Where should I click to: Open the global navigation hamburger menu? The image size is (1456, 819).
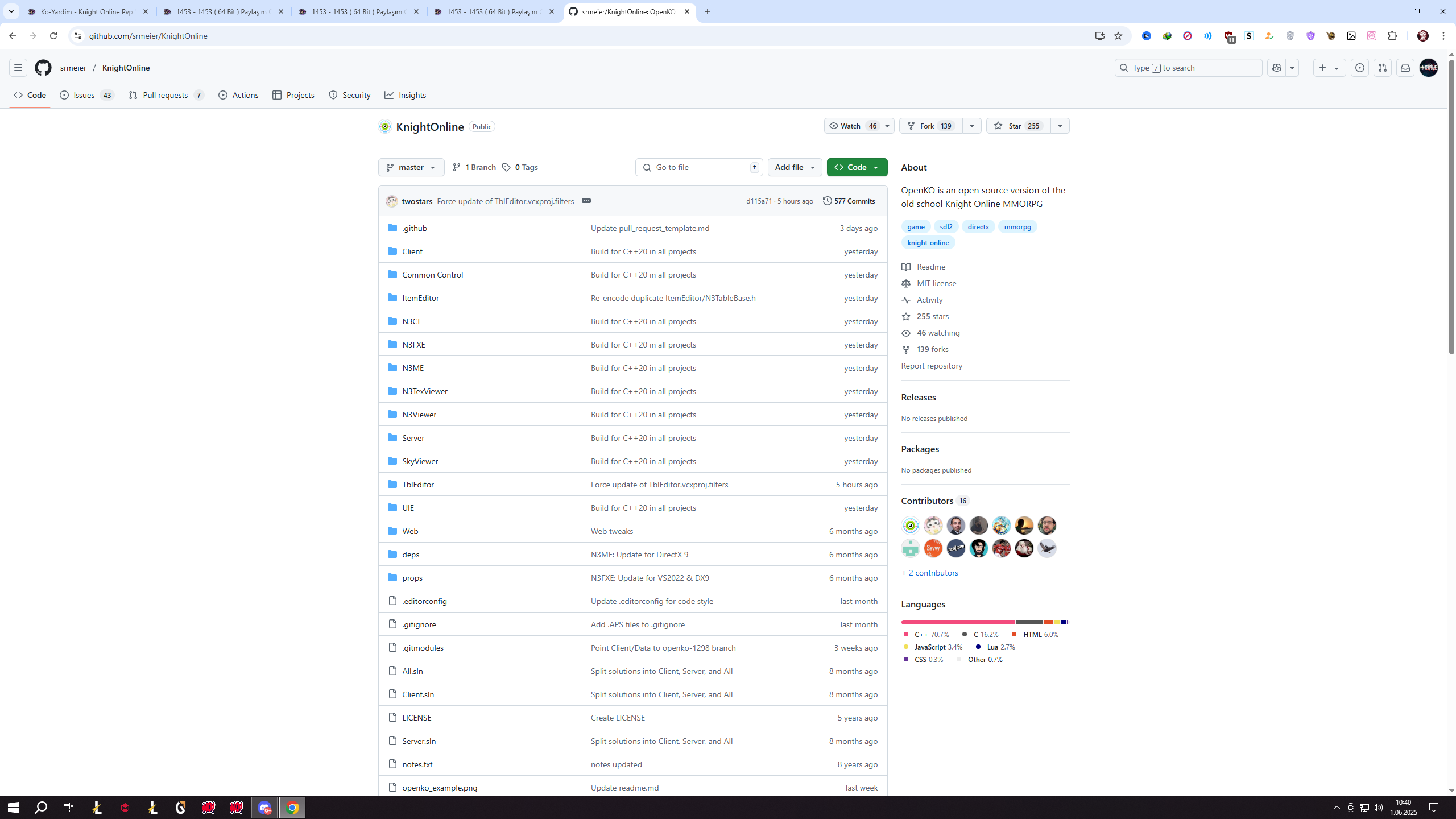pos(18,68)
